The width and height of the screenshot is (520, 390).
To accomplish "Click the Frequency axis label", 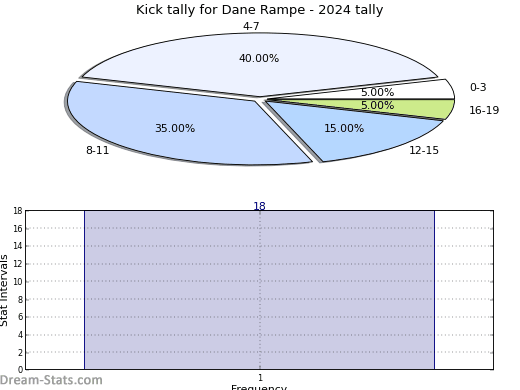I will click(259, 387).
